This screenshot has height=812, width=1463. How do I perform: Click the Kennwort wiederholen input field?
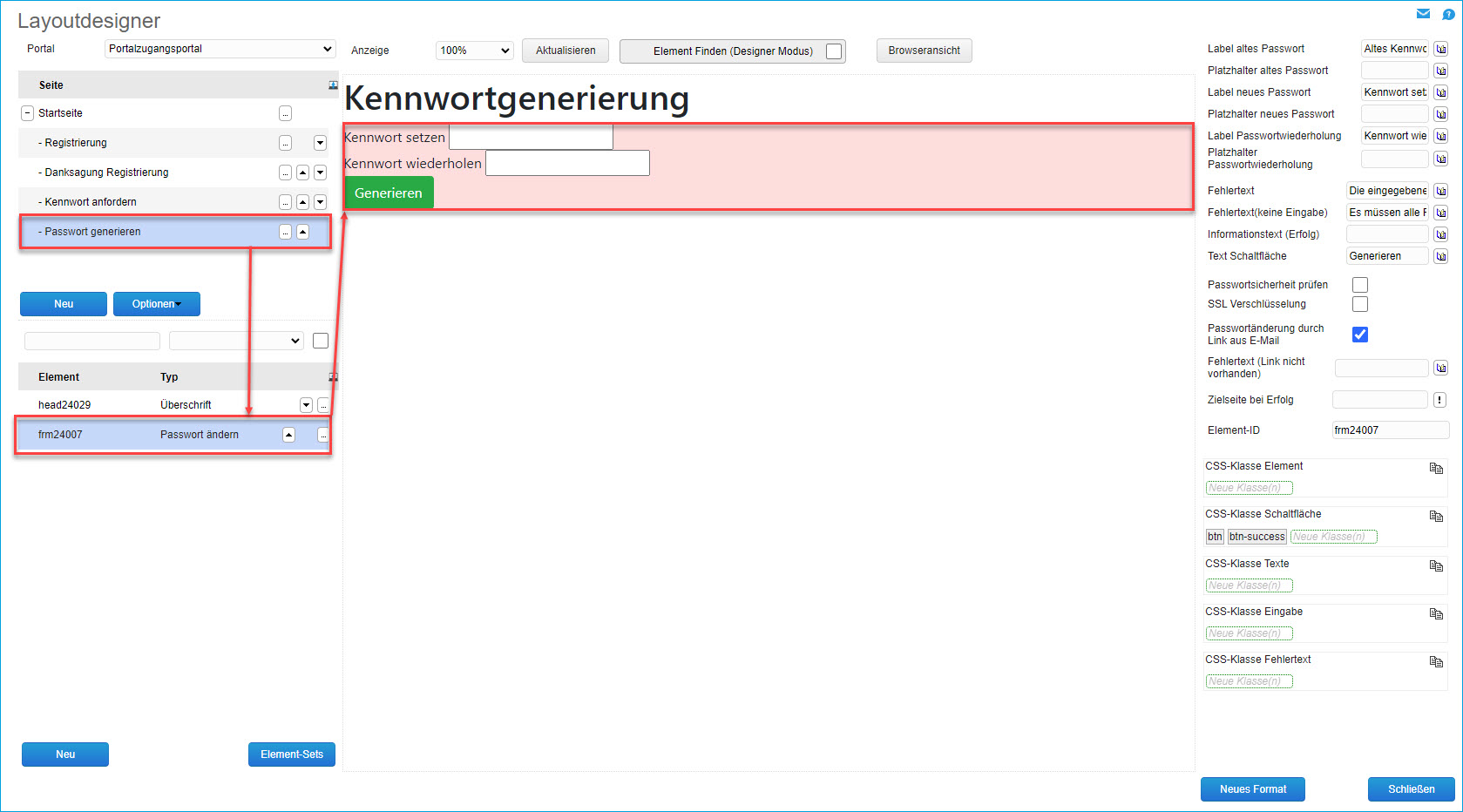click(x=567, y=163)
